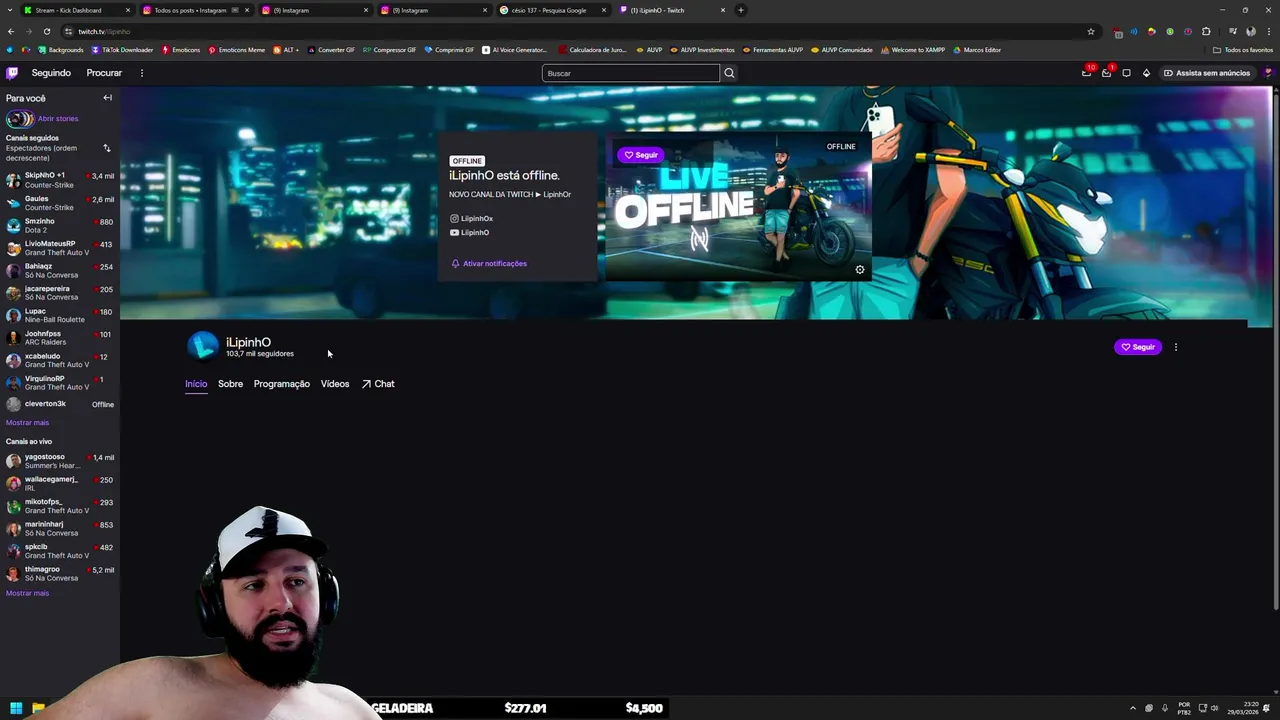Open thimagroo channel
This screenshot has height=720, width=1280.
pos(60,573)
